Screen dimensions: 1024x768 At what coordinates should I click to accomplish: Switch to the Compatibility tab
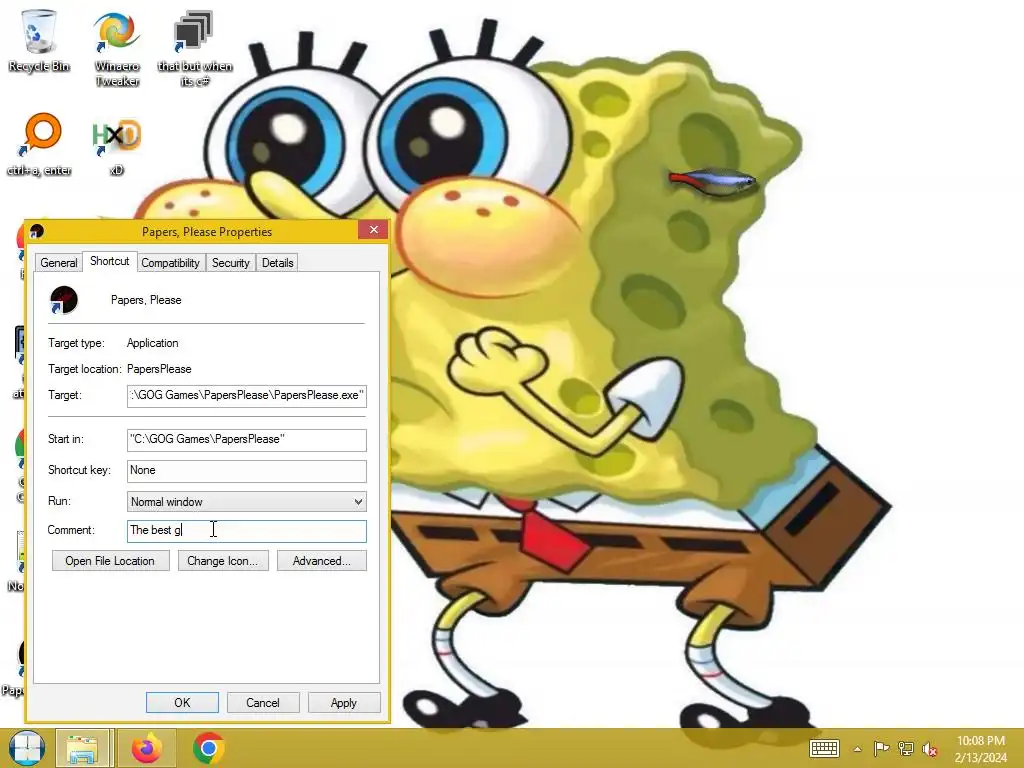point(170,263)
